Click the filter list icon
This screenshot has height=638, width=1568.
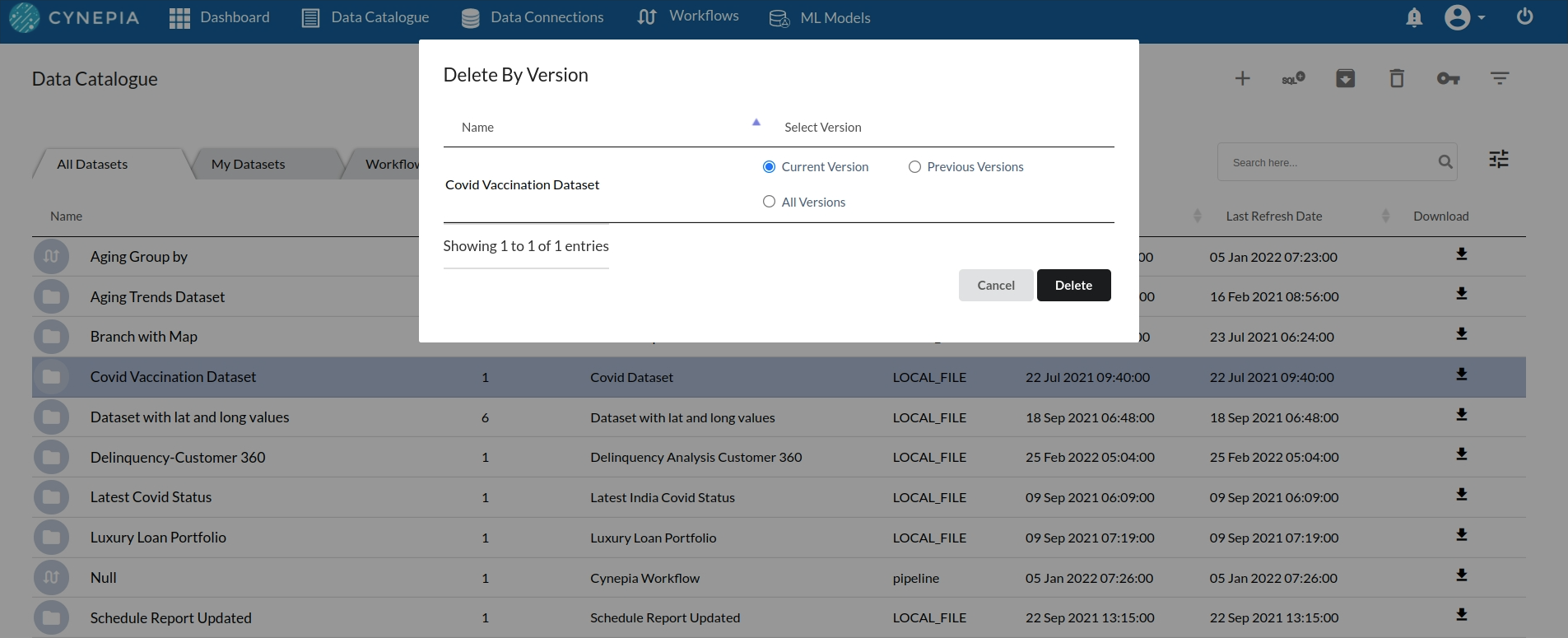pyautogui.click(x=1500, y=78)
